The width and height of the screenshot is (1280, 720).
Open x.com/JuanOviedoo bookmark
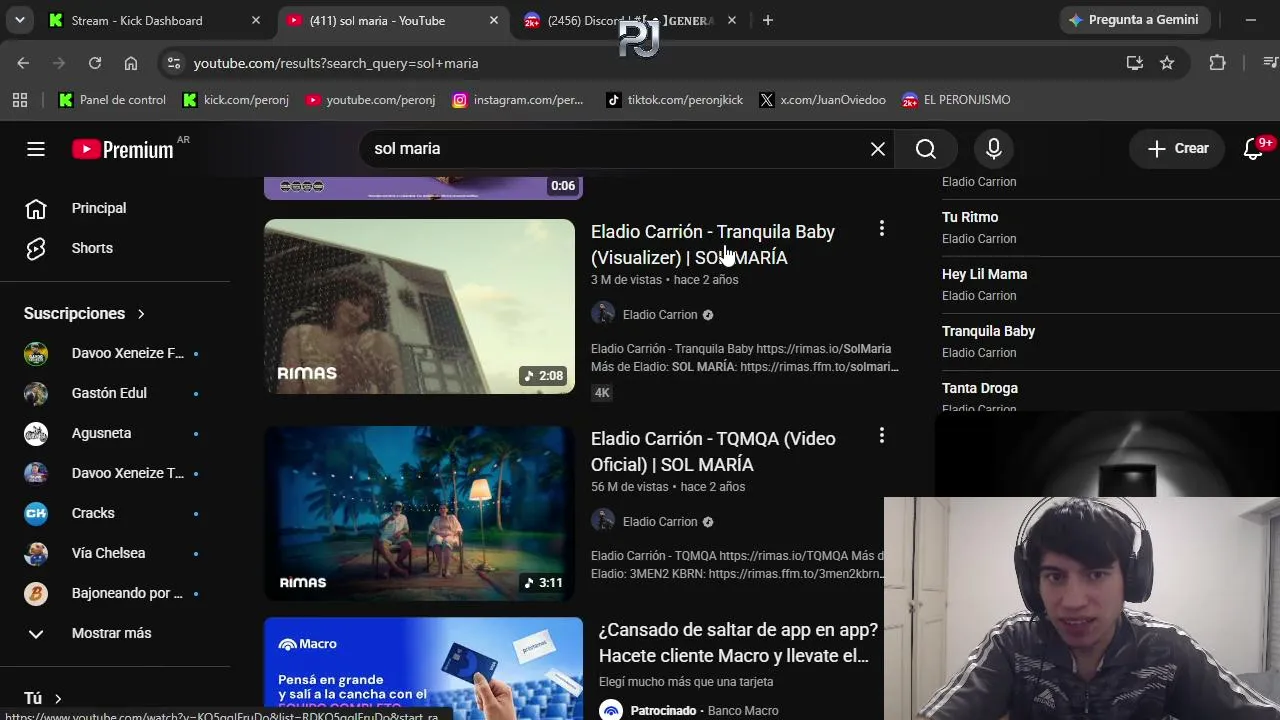pos(822,100)
